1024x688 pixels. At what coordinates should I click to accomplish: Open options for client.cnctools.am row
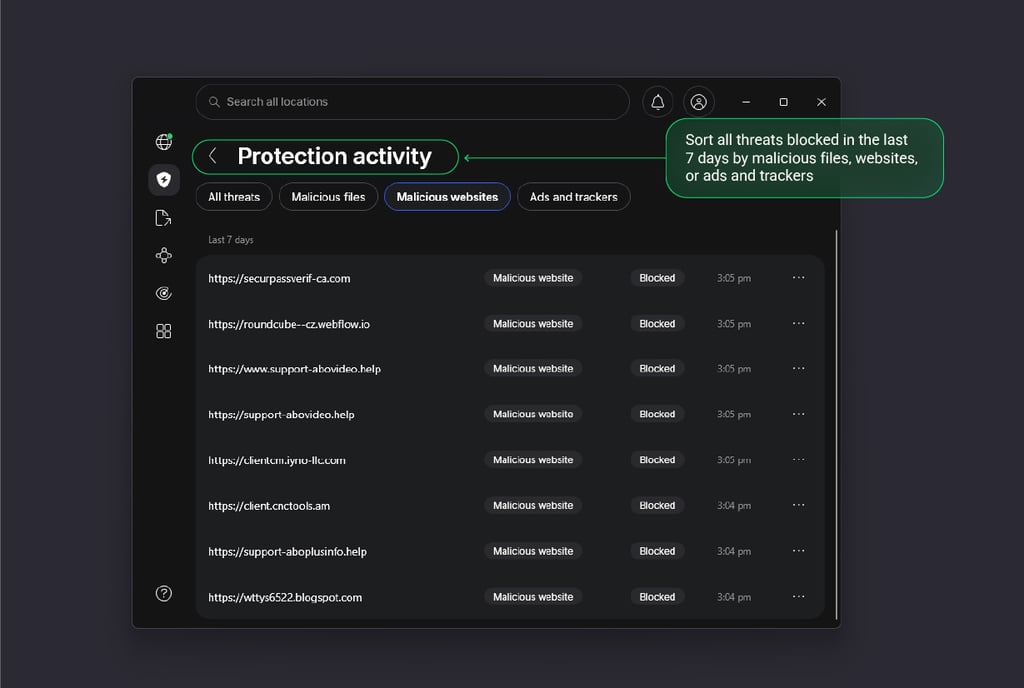tap(799, 506)
